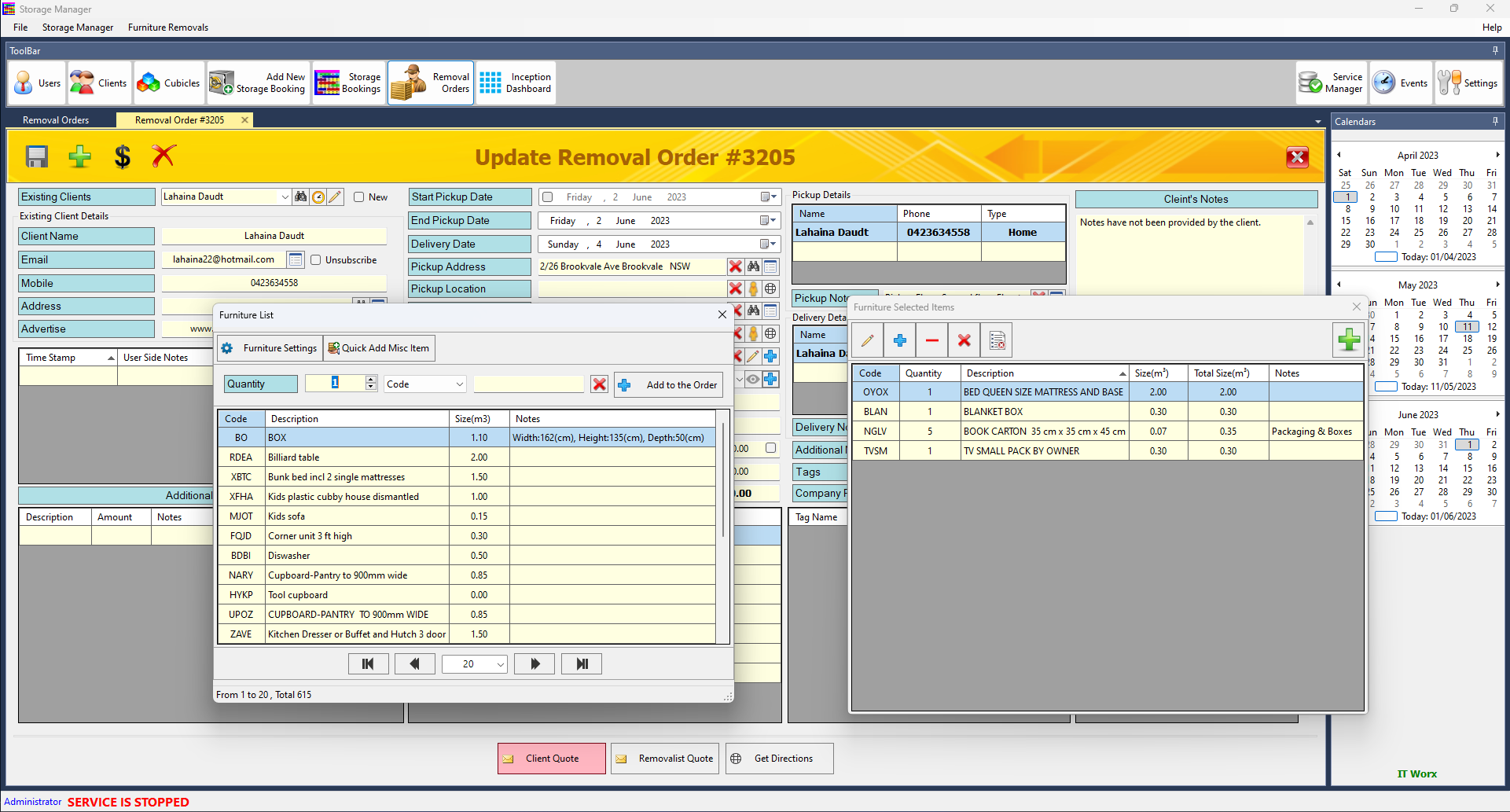The image size is (1510, 812).
Task: Check the Unsubscribe checkbox
Action: [x=316, y=260]
